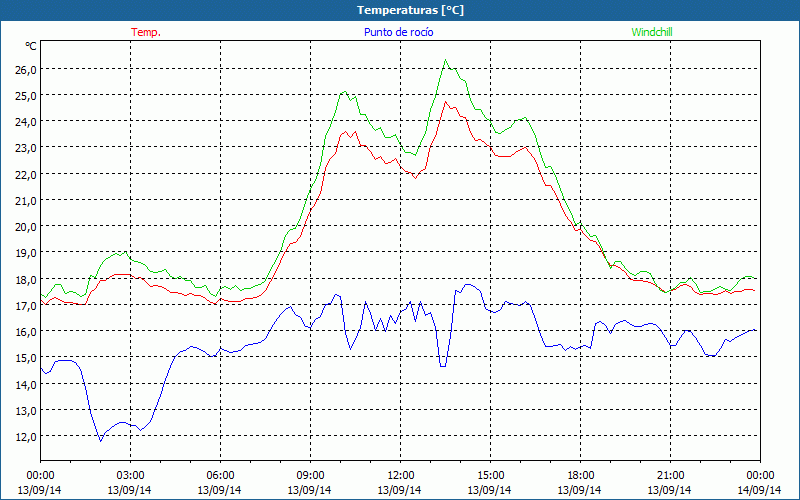800x500 pixels.
Task: Click the 18,0 y-axis value
Action: click(26, 280)
